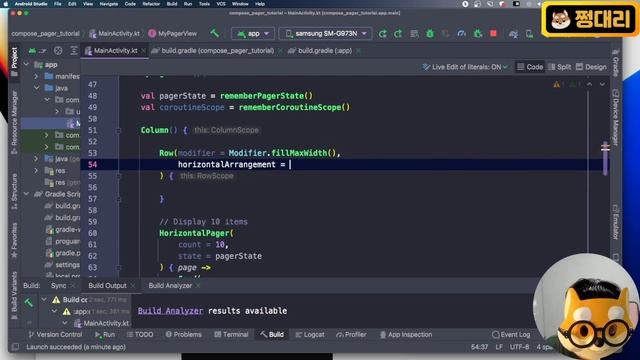Click compose_pager_tutorial breadcrumb
The image size is (640, 360).
click(45, 33)
